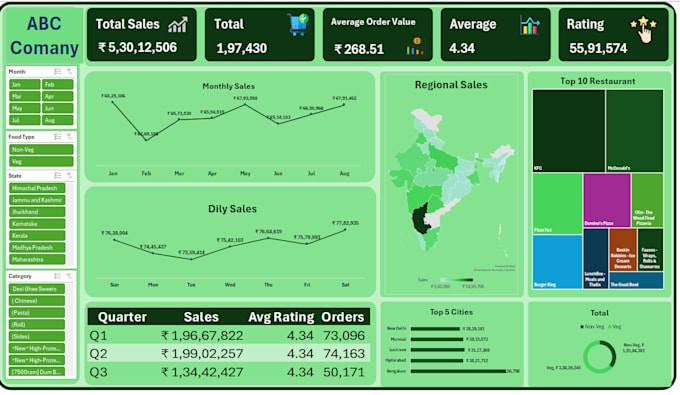
Task: Click the Bengaluru bar in Top 5 Cities
Action: 458,371
